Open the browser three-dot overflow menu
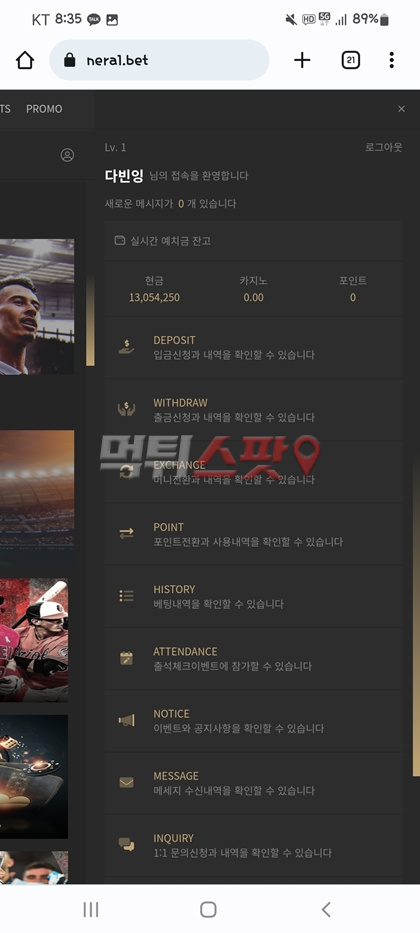 tap(391, 60)
